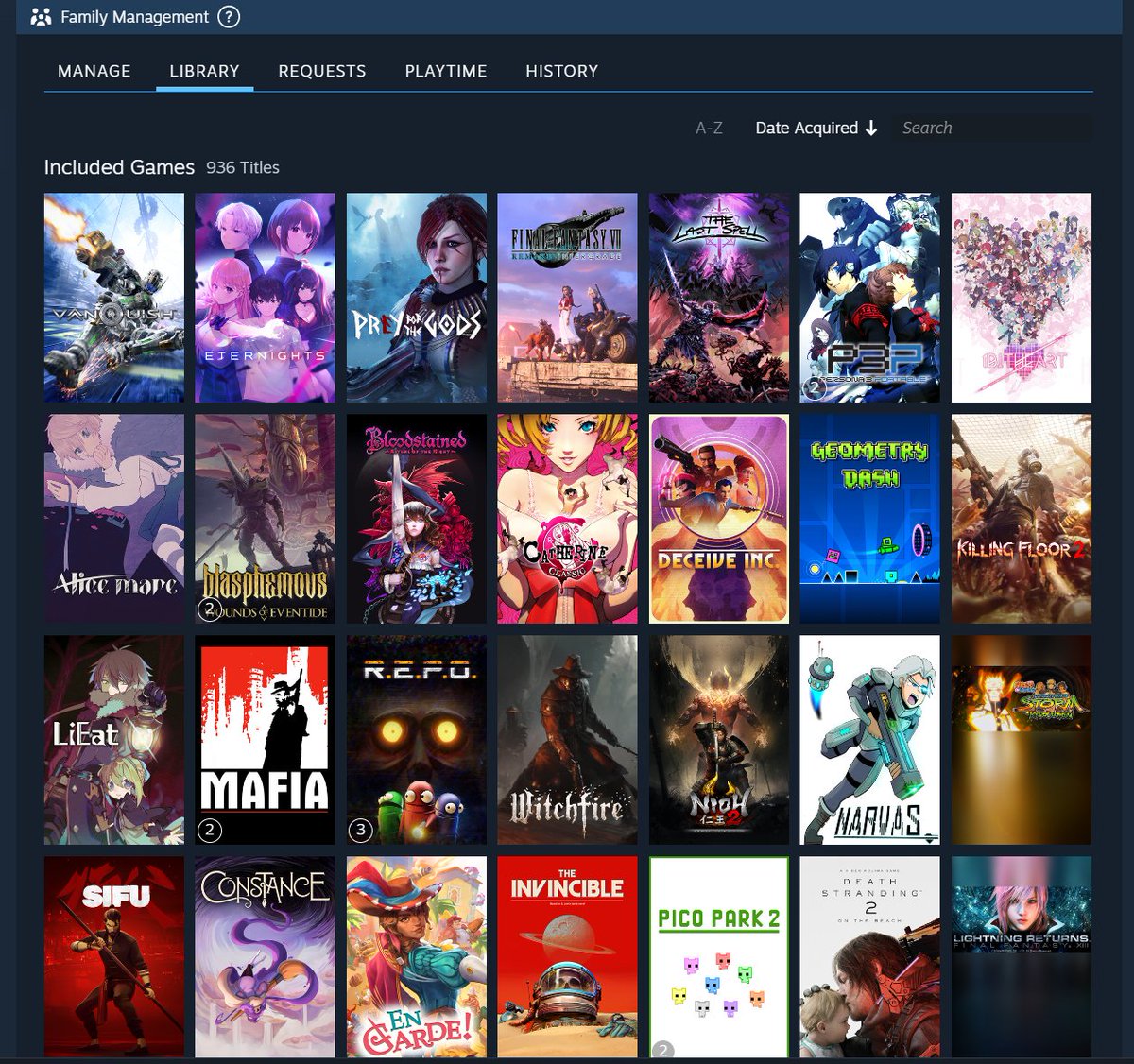Click copy count badge on Blasphemous
This screenshot has width=1134, height=1064.
tap(210, 609)
